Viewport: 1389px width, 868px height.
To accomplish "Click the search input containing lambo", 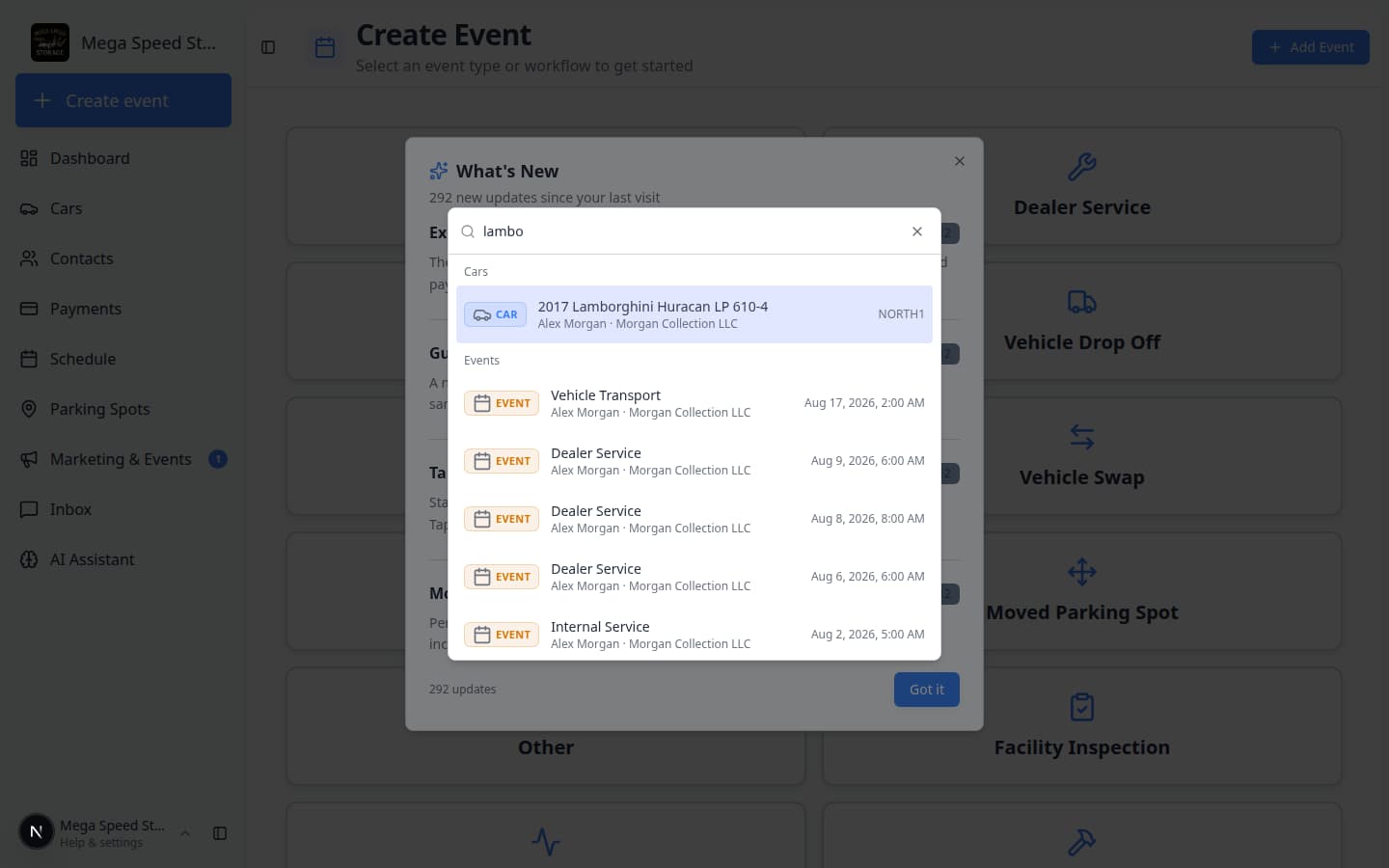I will pyautogui.click(x=690, y=231).
